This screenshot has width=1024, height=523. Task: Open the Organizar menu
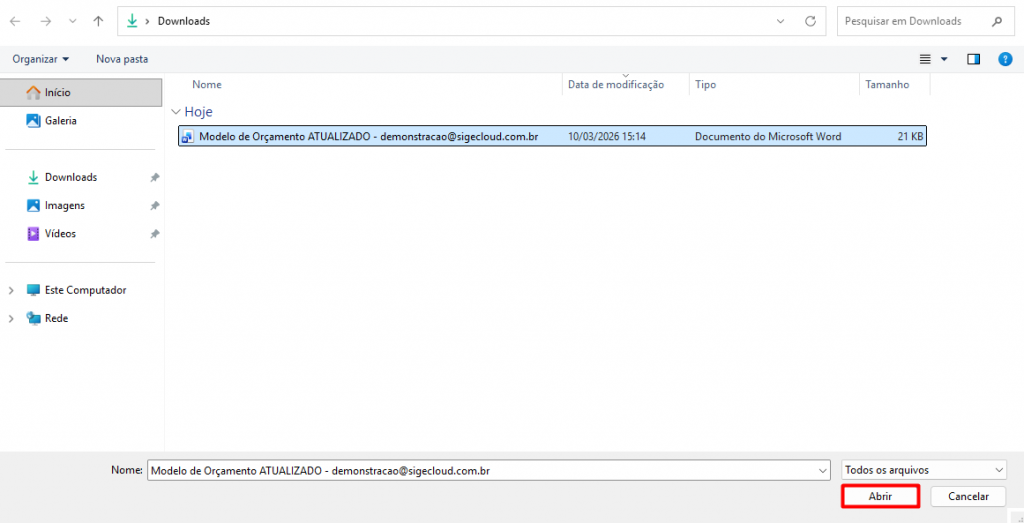point(41,59)
